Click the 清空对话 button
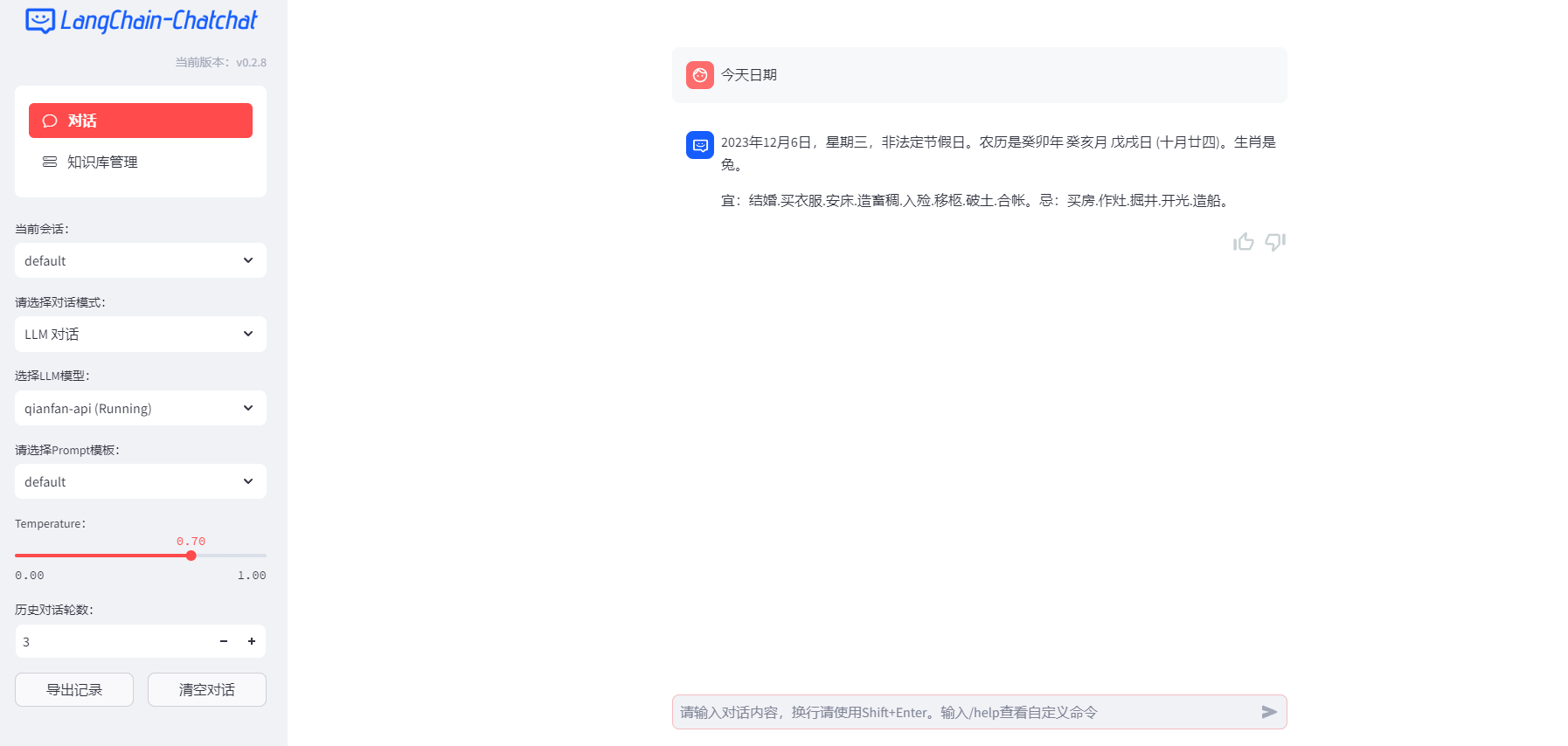 (x=207, y=689)
